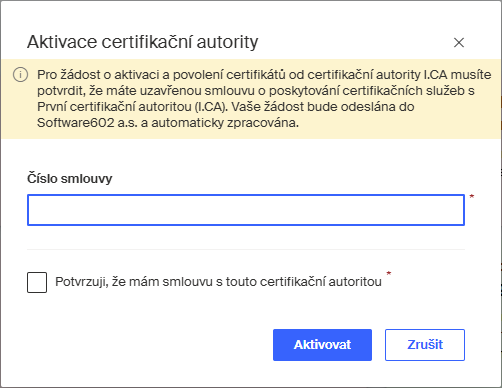Focus the contract number text box
The width and height of the screenshot is (502, 388).
click(x=246, y=210)
